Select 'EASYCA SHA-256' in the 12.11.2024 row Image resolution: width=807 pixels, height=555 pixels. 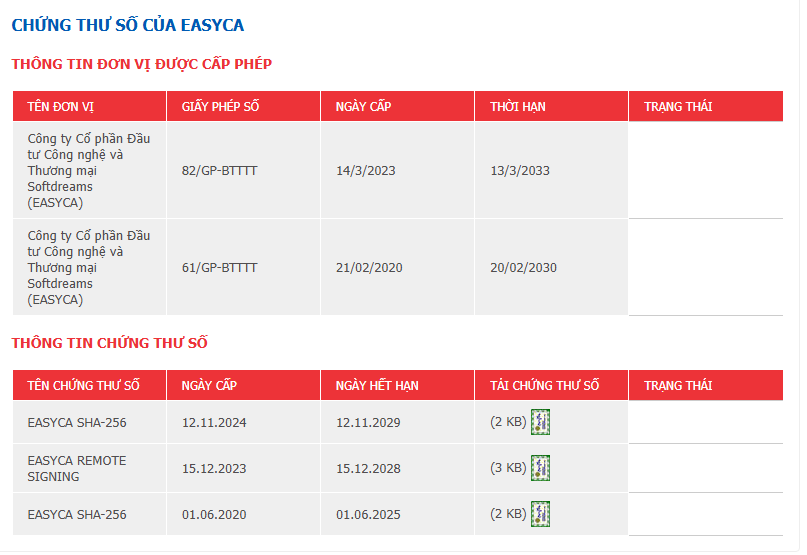77,423
